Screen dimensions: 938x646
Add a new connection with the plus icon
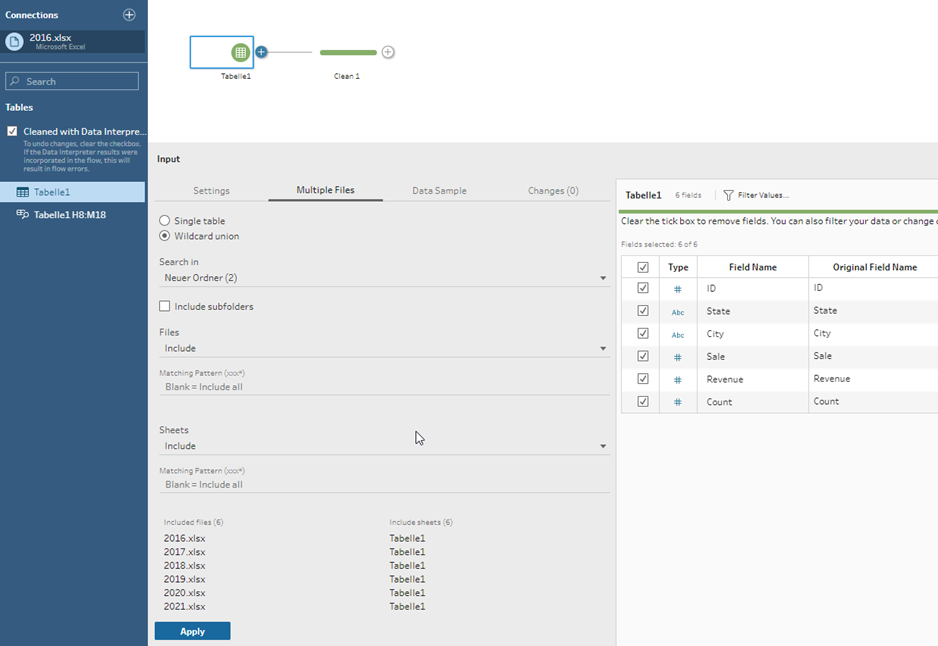129,15
